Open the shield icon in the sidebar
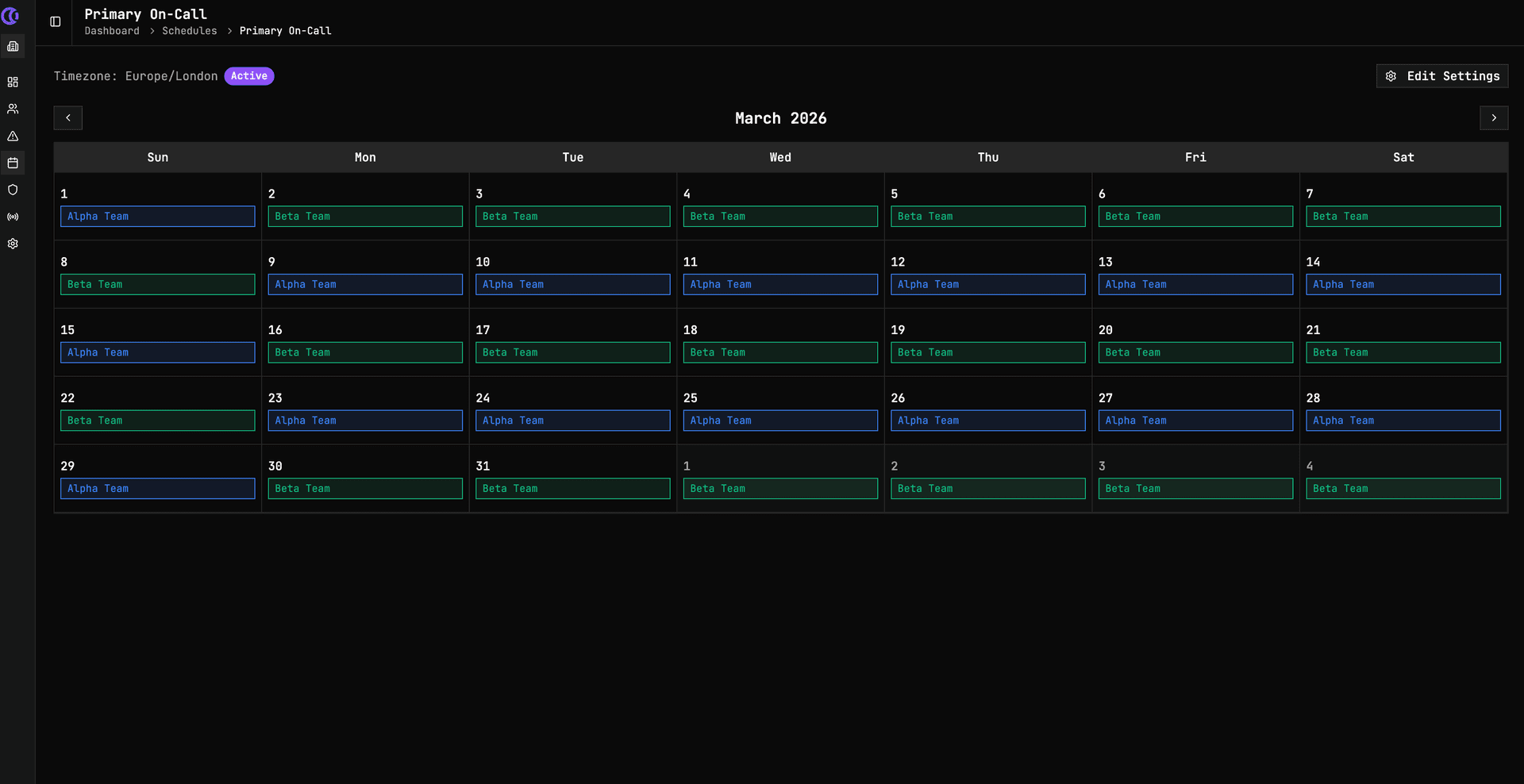 pyautogui.click(x=13, y=190)
